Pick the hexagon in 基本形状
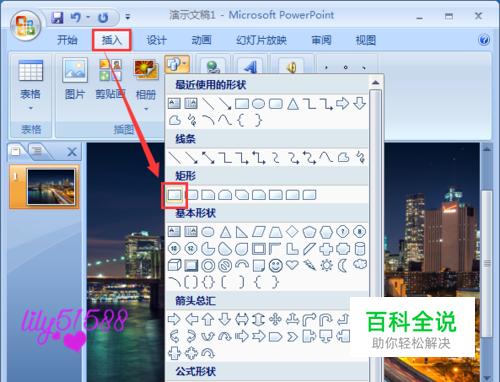 click(x=326, y=232)
